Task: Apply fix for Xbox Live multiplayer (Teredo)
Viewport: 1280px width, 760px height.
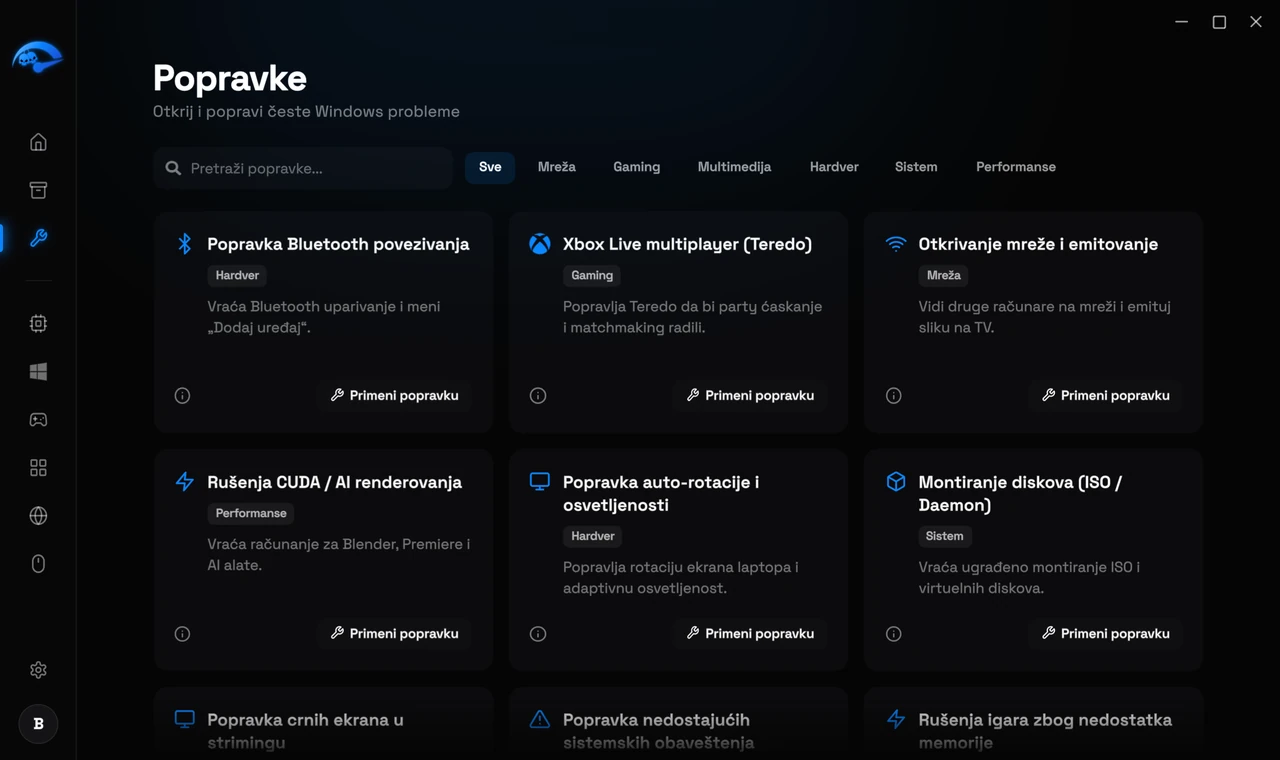Action: tap(750, 395)
